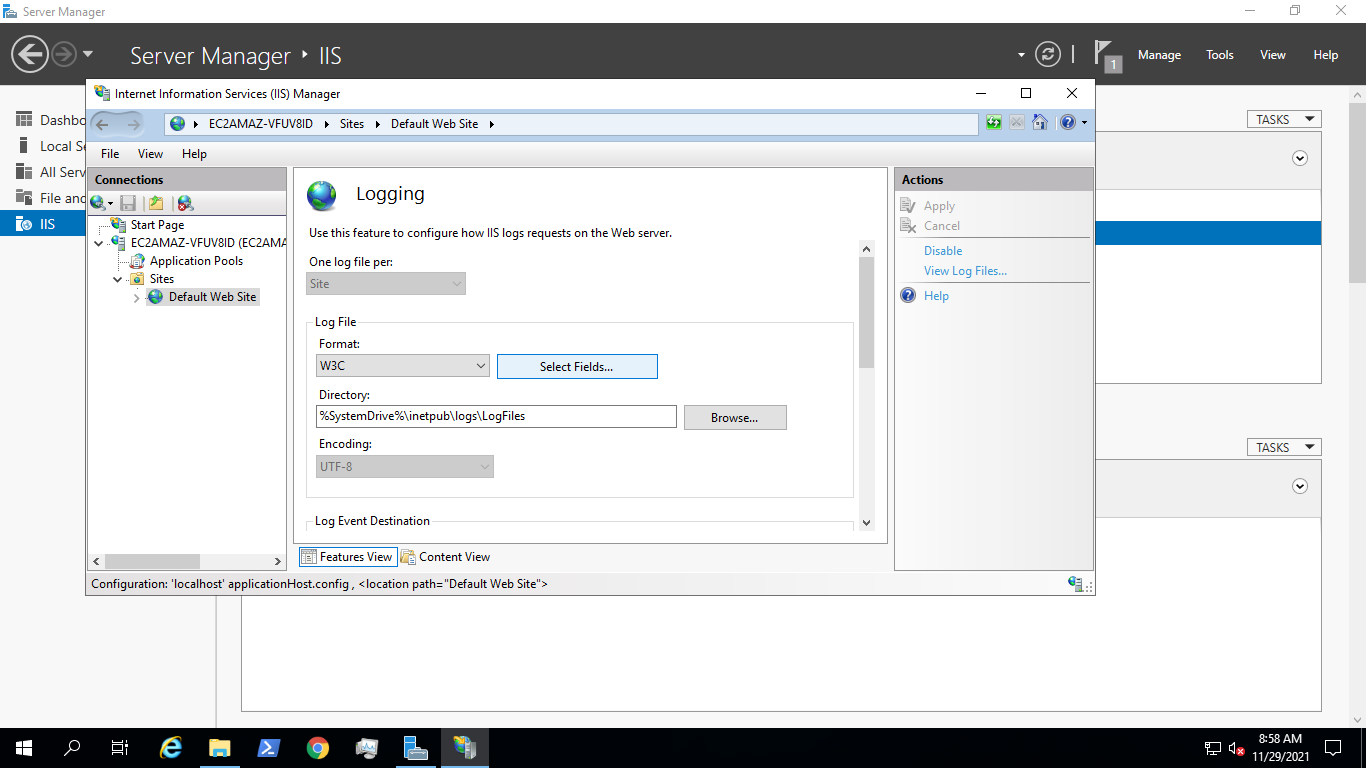Create new connection with globe icon in Connections toolbar
The width and height of the screenshot is (1366, 768).
[x=99, y=202]
